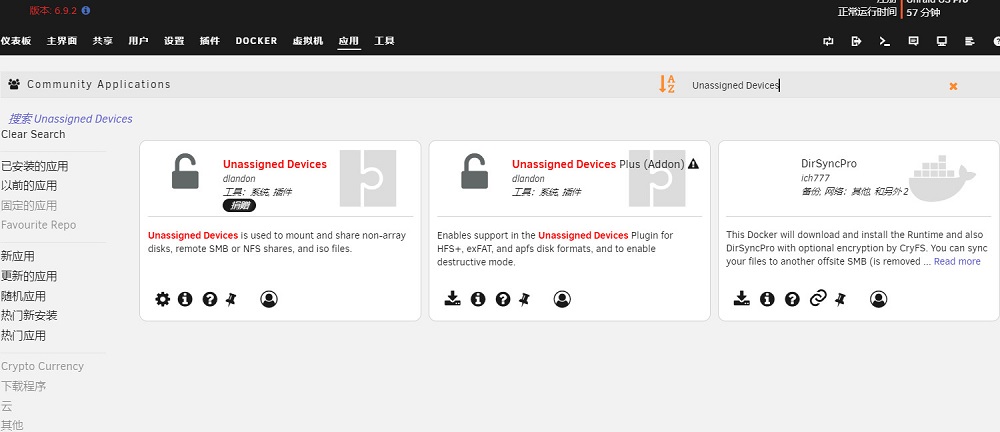Open settings gear on Unassigned Devices card

coord(163,299)
